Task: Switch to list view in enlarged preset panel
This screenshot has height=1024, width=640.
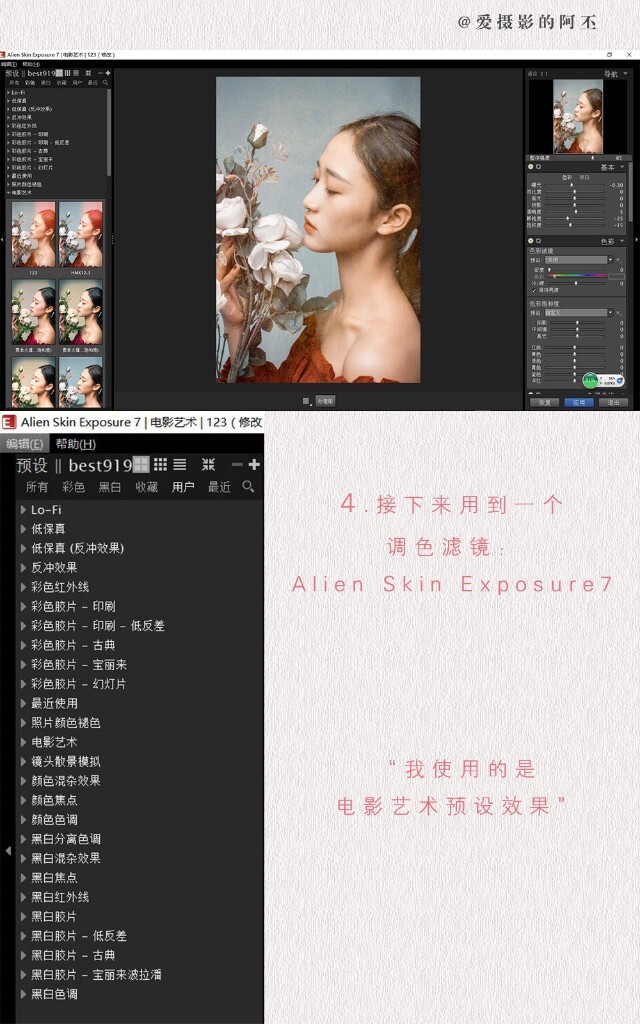Action: pos(180,464)
